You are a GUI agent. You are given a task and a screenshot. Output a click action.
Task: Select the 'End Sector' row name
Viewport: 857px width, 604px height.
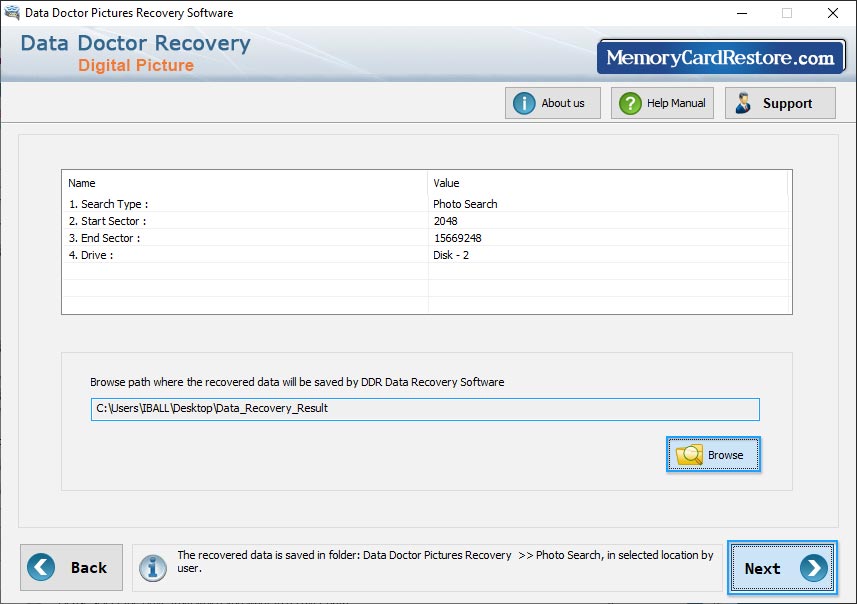[104, 238]
